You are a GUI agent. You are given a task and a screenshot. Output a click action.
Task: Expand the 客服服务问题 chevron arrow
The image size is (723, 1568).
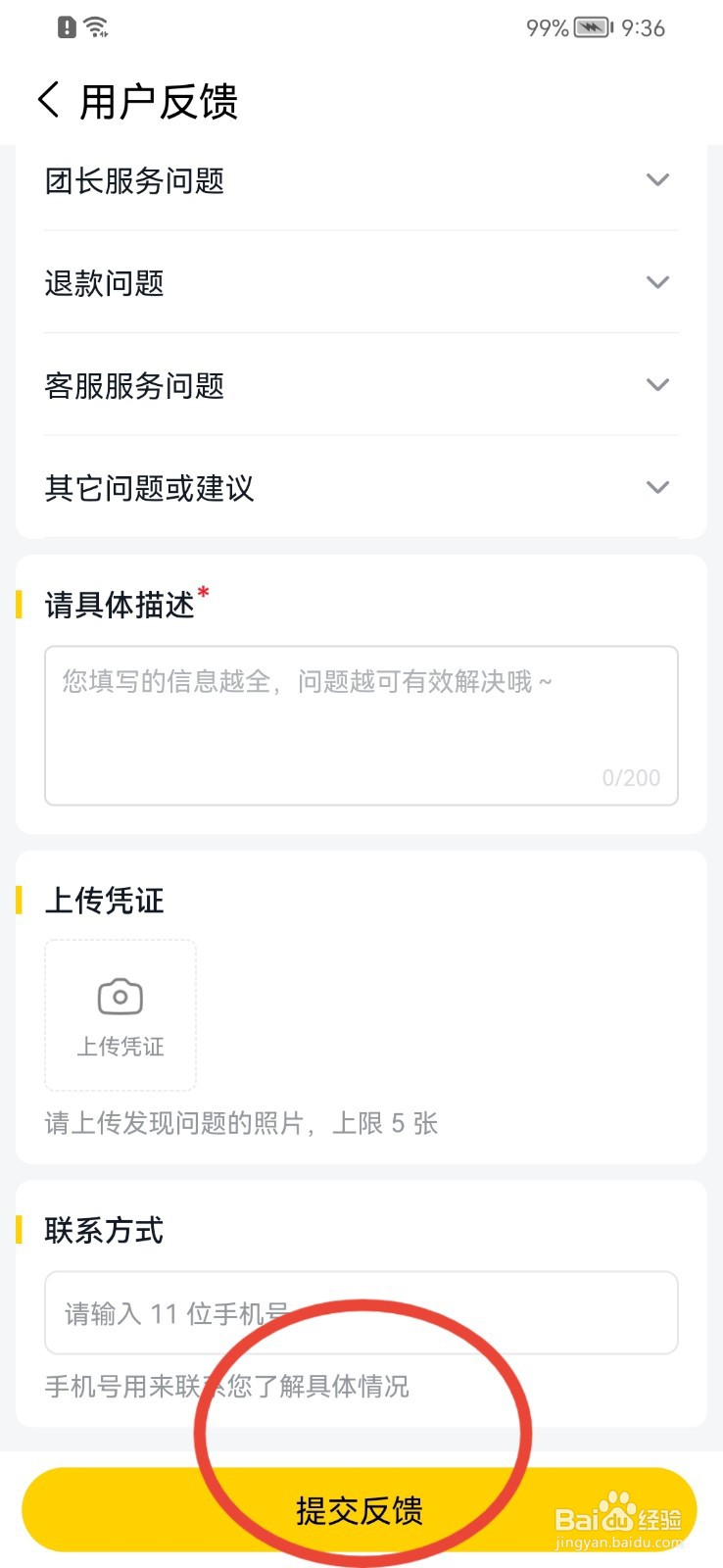point(657,385)
